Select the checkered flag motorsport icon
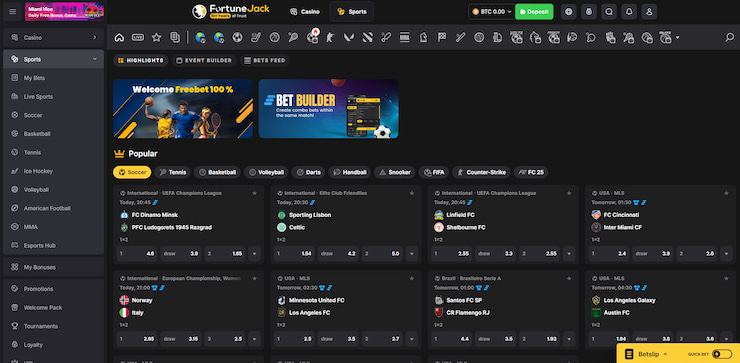 pos(442,37)
